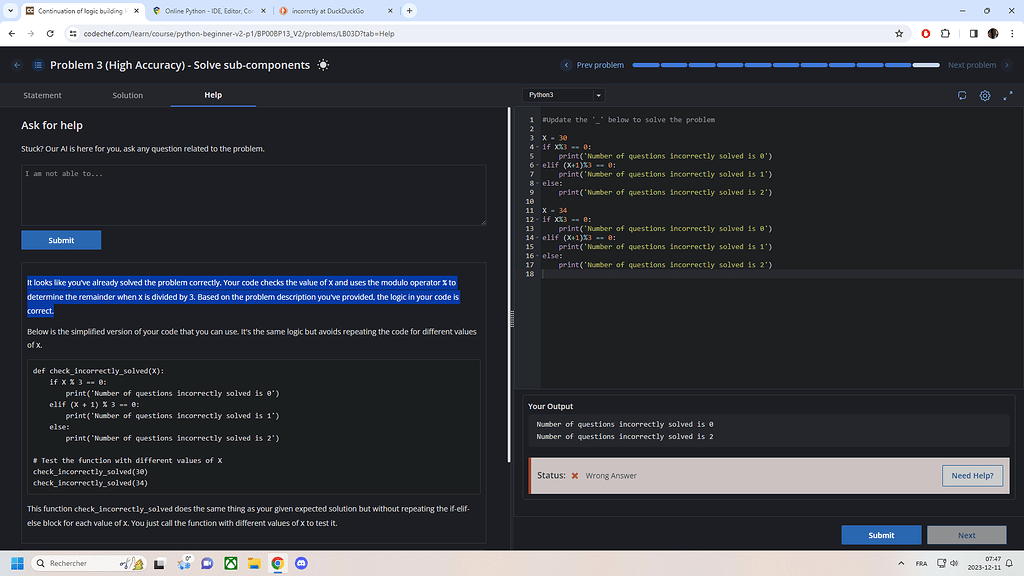The height and width of the screenshot is (576, 1024).
Task: Open the FRA keyboard language selector
Action: [x=919, y=564]
